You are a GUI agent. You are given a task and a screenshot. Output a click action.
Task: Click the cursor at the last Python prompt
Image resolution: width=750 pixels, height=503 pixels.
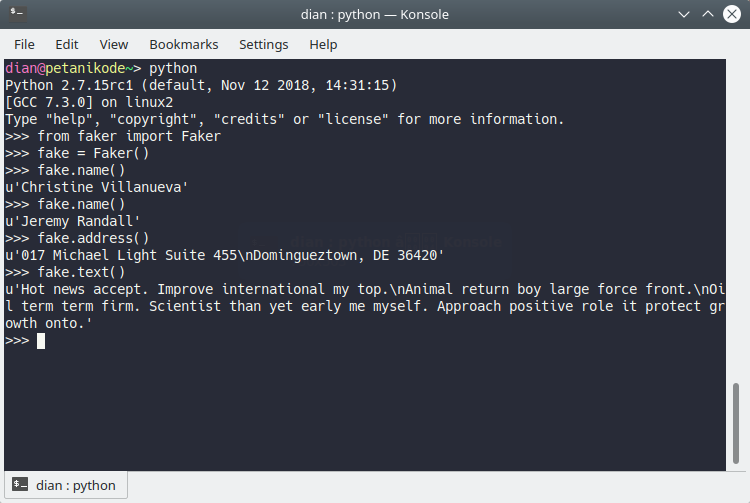(x=41, y=340)
